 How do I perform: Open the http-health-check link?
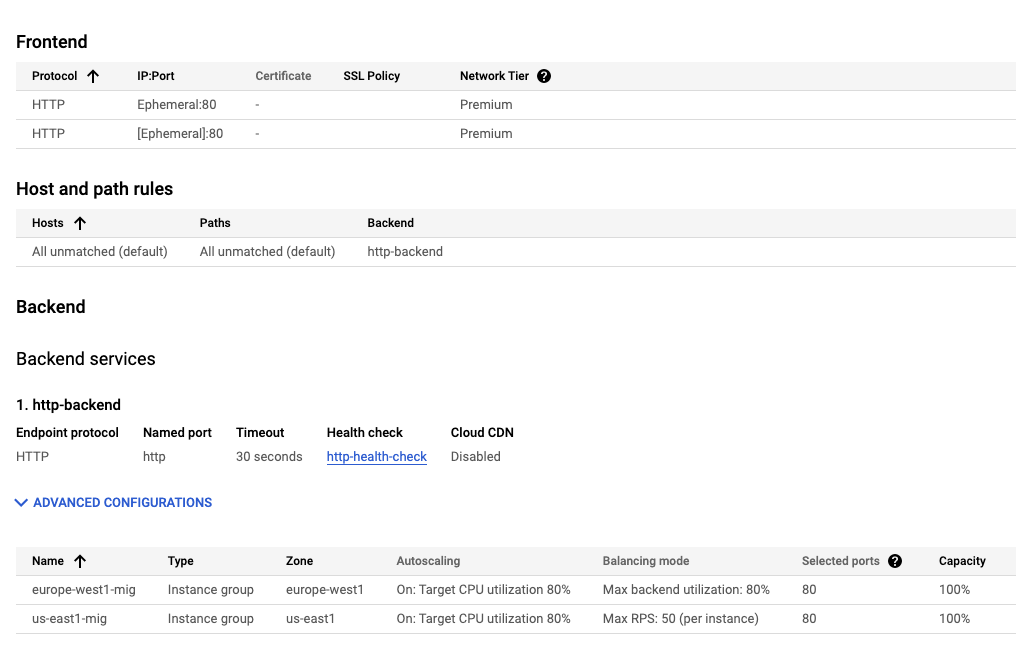376,457
